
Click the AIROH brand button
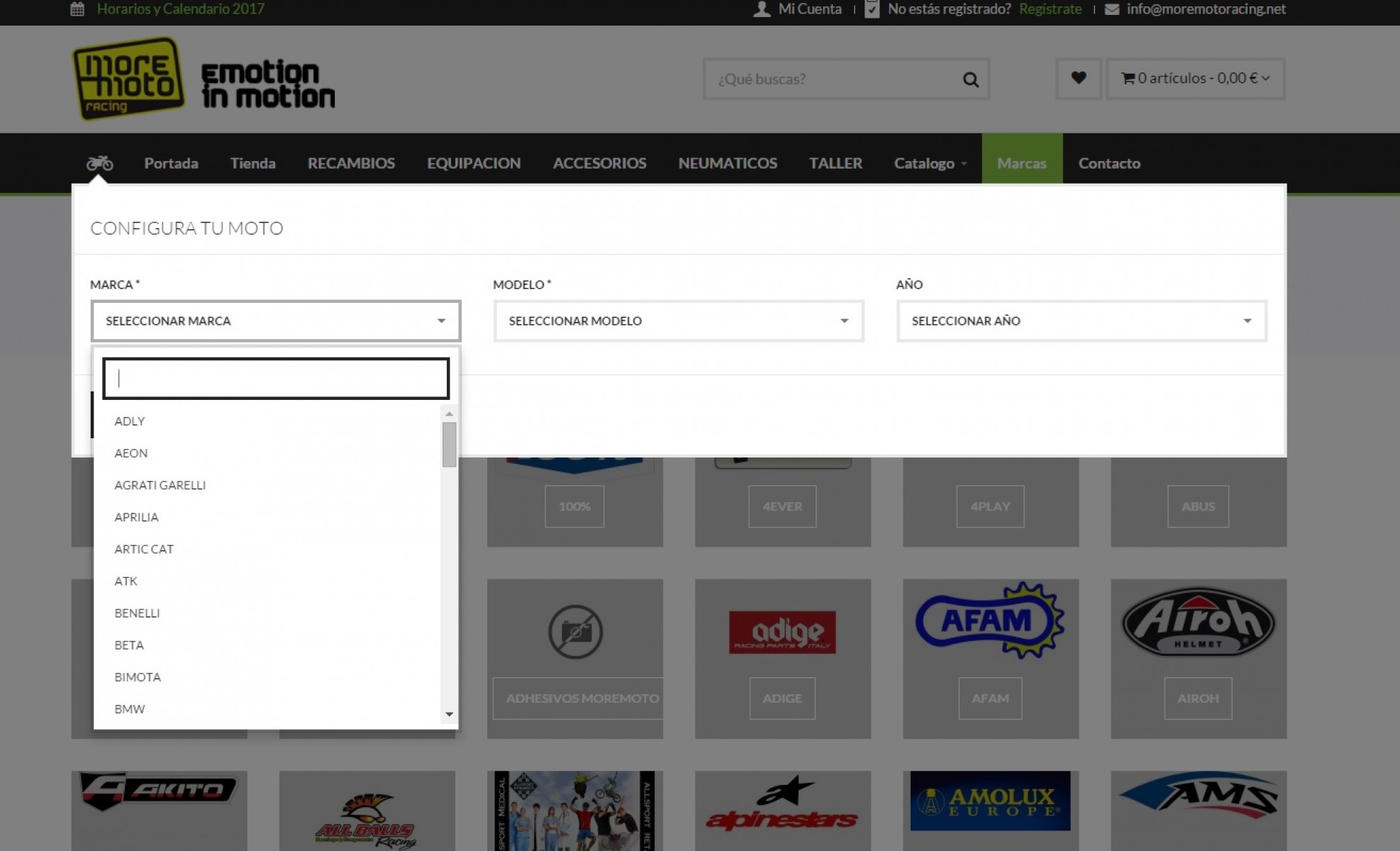pyautogui.click(x=1198, y=699)
